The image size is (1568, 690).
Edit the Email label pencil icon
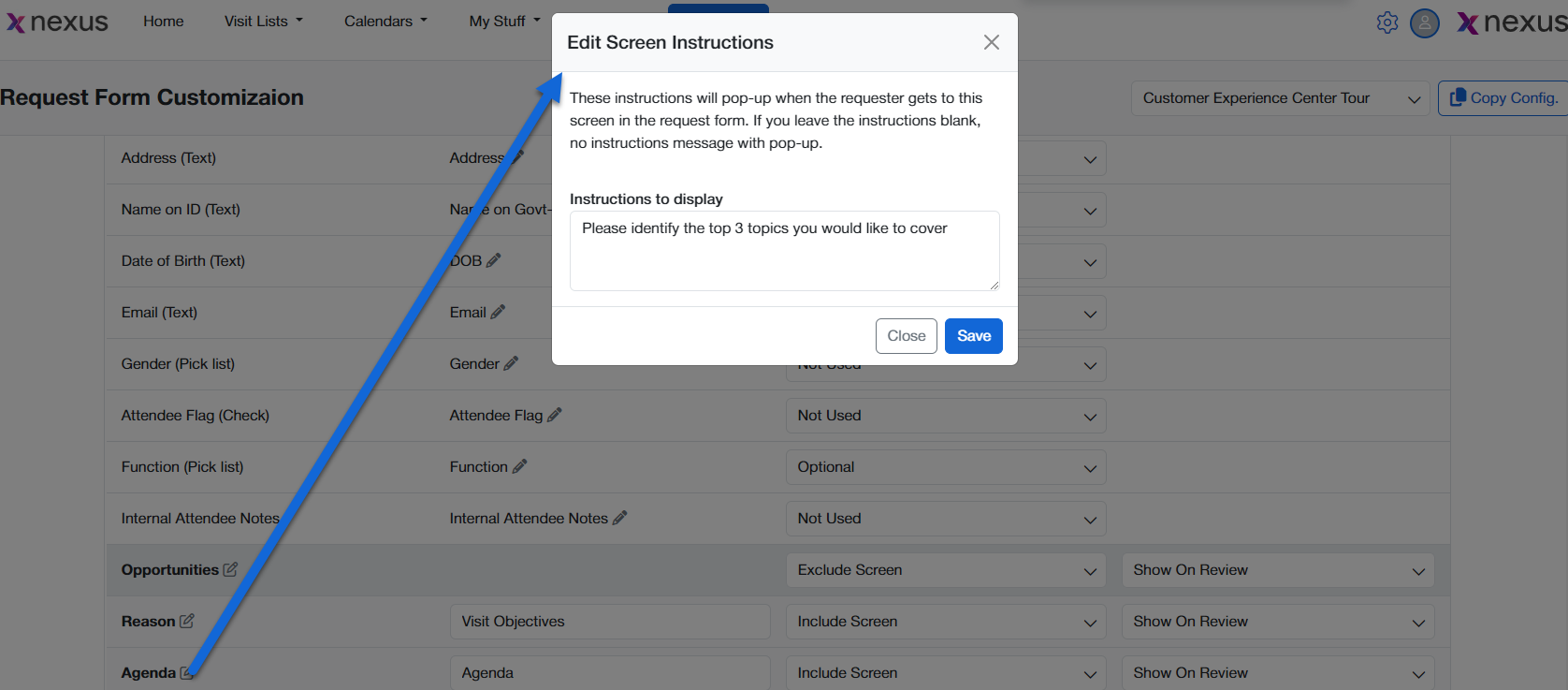pos(498,312)
